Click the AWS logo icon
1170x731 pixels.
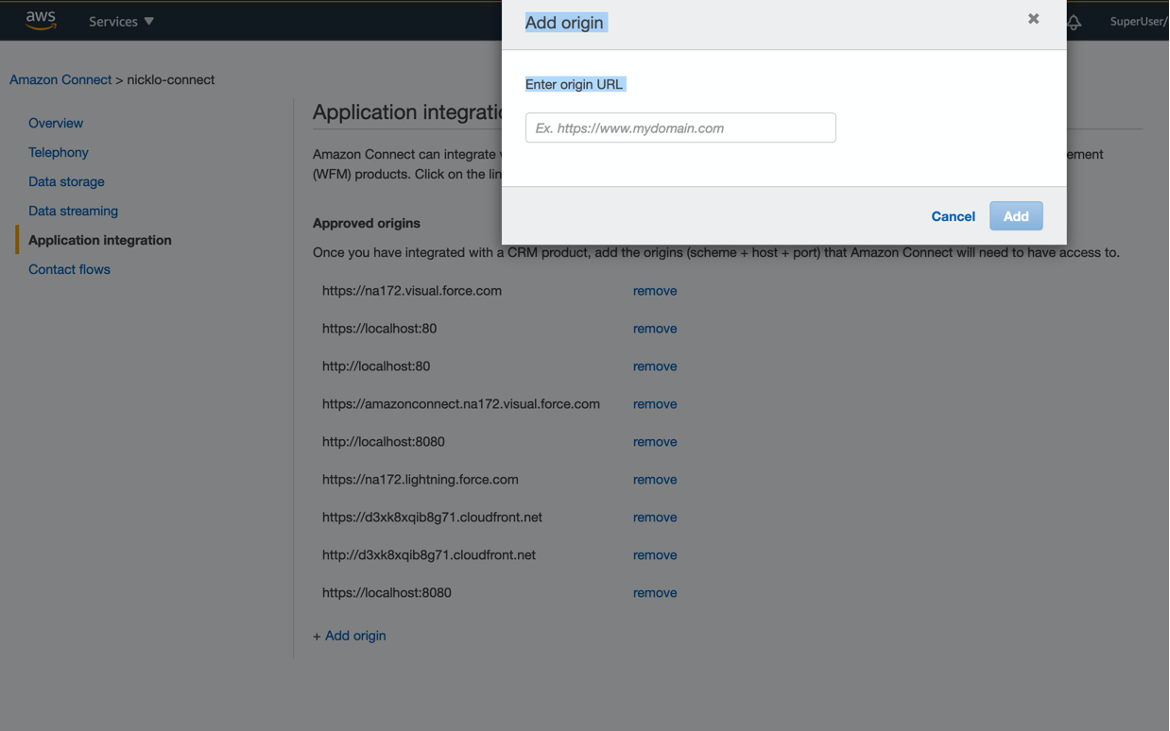click(x=40, y=20)
